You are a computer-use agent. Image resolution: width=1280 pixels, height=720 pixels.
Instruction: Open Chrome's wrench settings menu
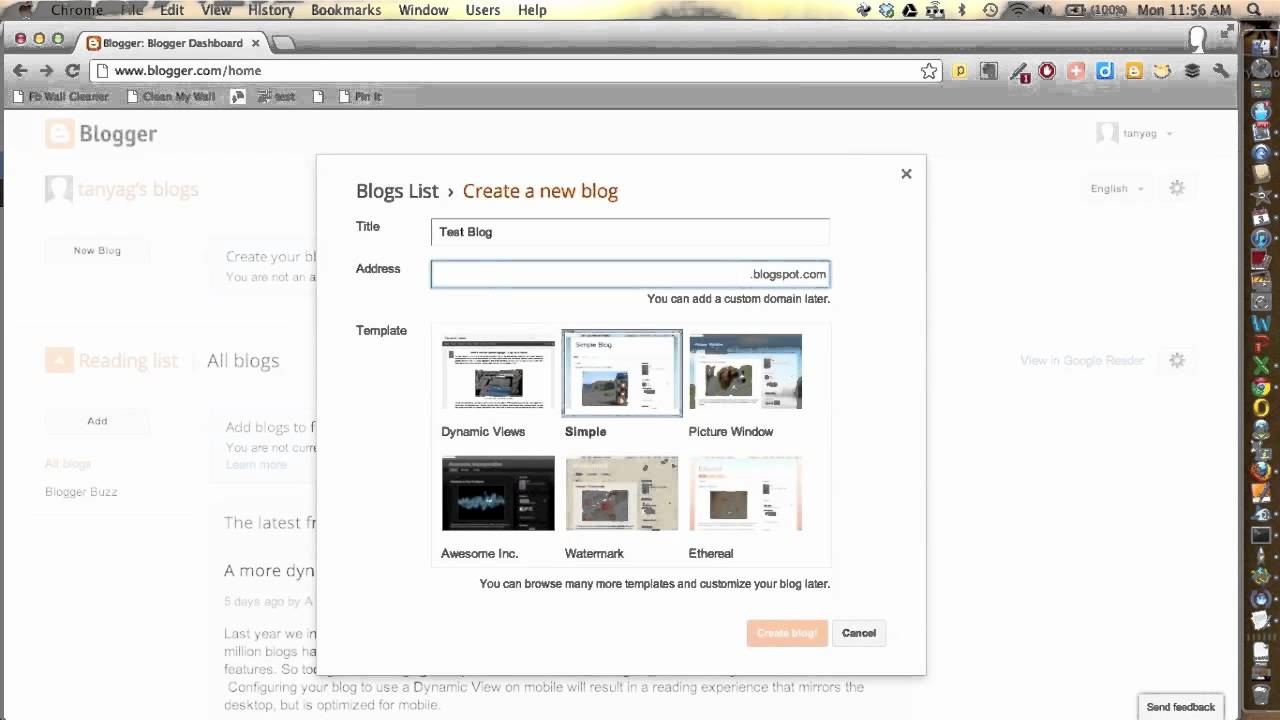click(x=1221, y=71)
